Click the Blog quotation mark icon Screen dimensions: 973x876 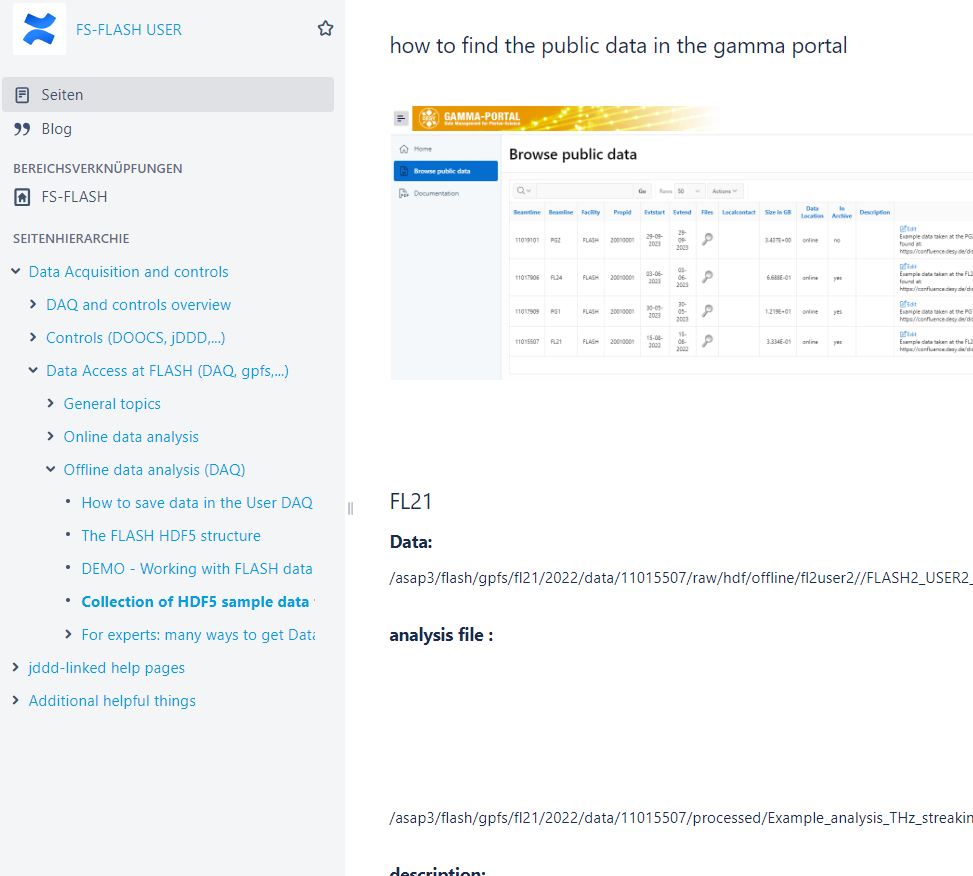[23, 129]
